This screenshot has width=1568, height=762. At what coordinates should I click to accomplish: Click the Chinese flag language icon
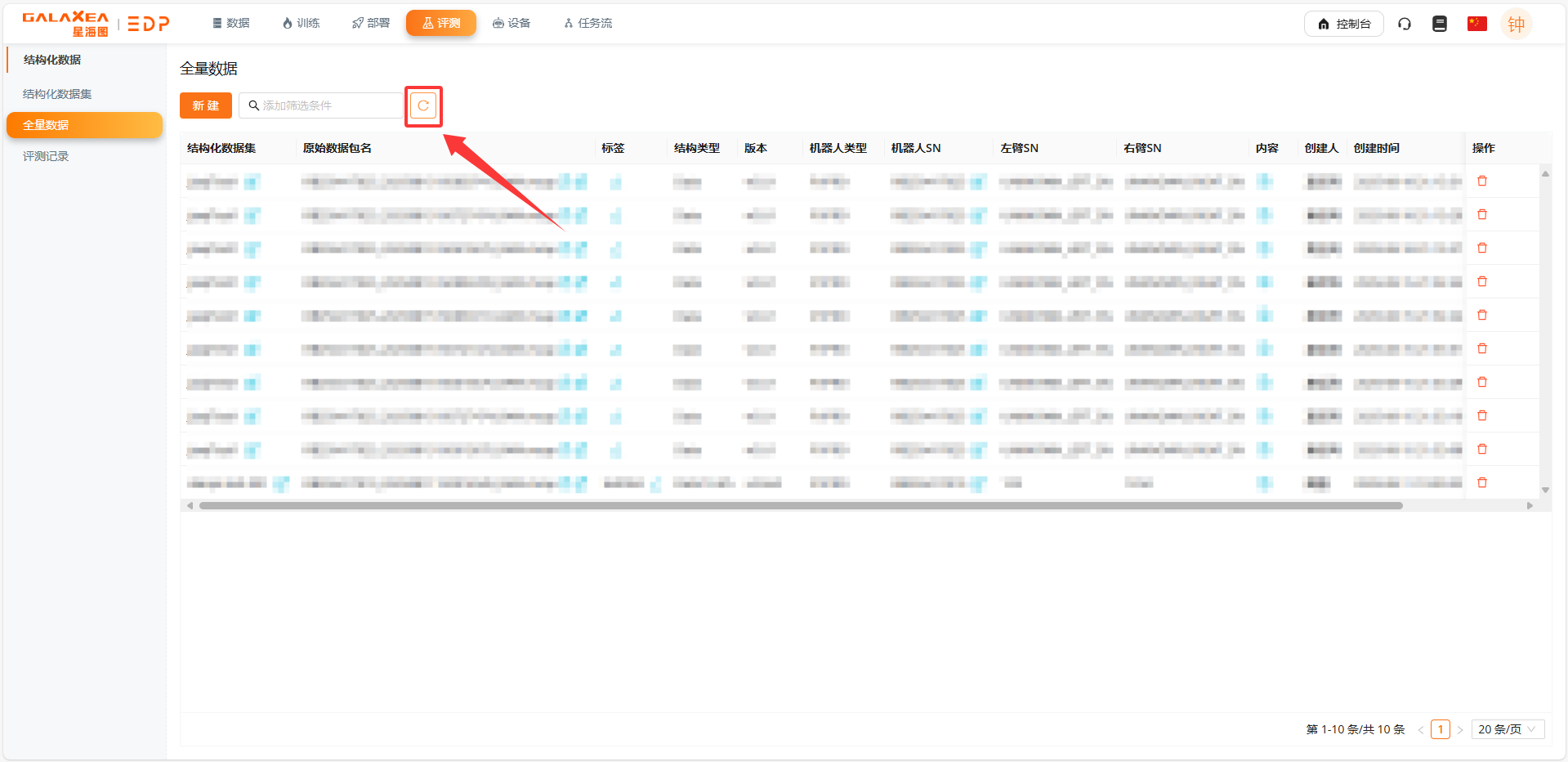pos(1476,24)
